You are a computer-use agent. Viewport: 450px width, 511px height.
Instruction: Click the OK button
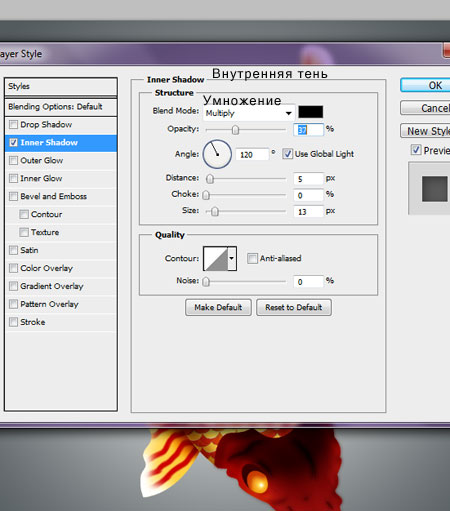tap(425, 85)
